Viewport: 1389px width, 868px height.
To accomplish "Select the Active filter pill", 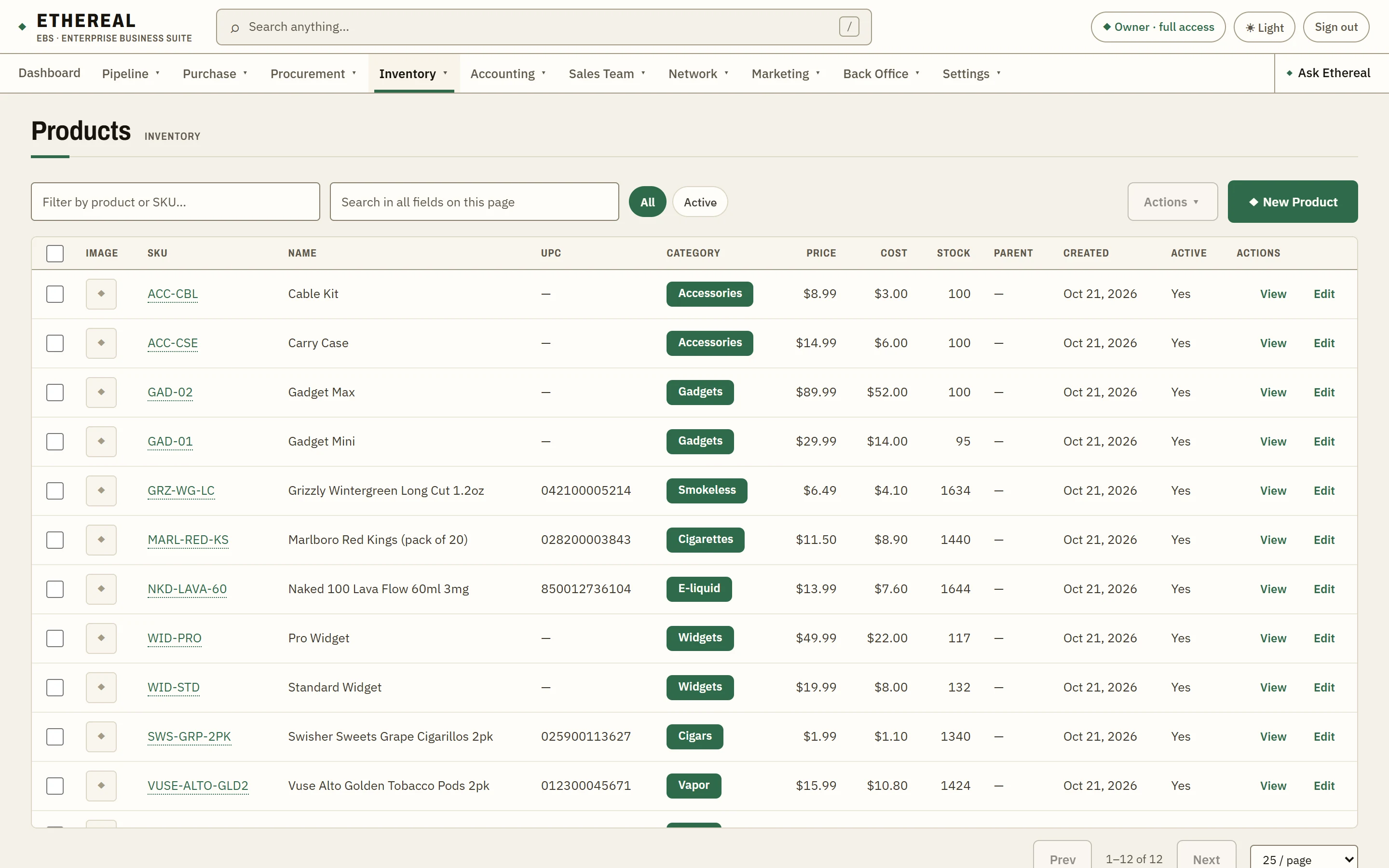I will click(x=700, y=202).
